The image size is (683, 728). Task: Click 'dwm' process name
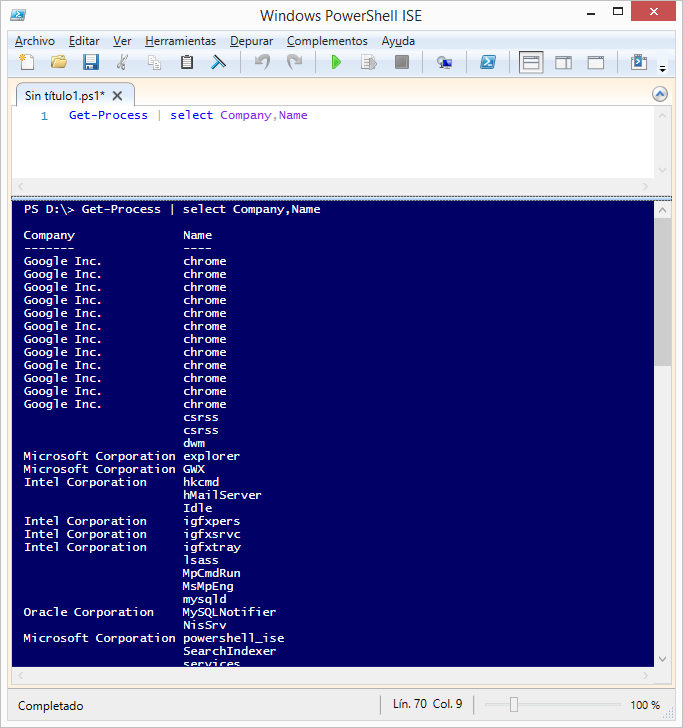194,443
